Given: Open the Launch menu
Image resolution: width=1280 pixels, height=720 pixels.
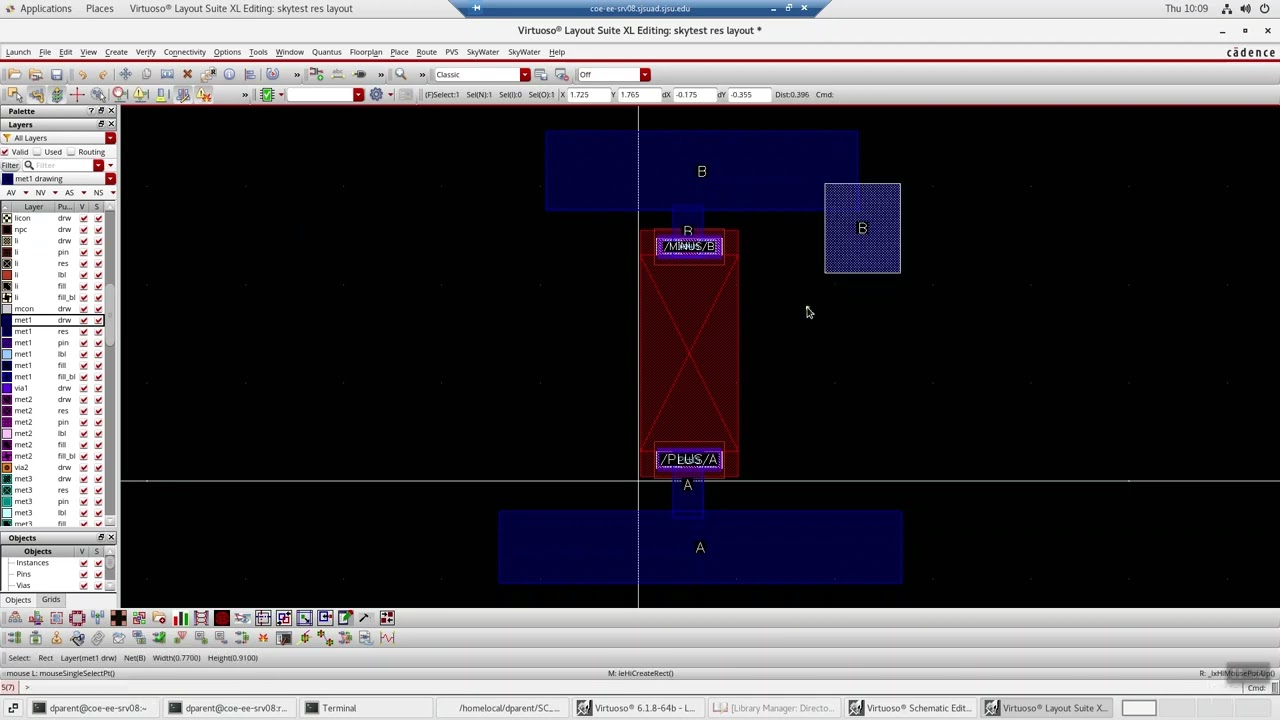Looking at the screenshot, I should [18, 52].
